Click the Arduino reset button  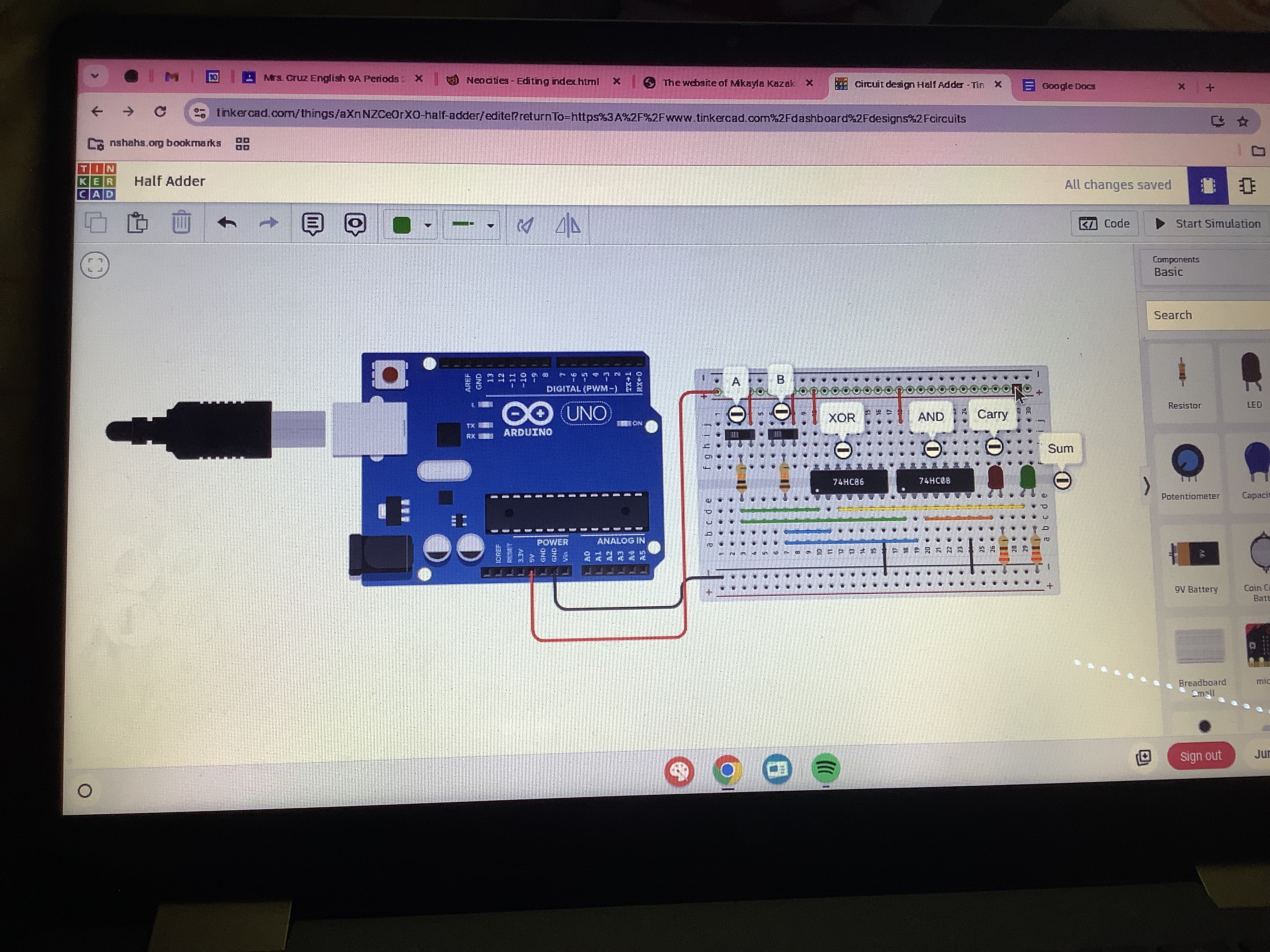390,375
